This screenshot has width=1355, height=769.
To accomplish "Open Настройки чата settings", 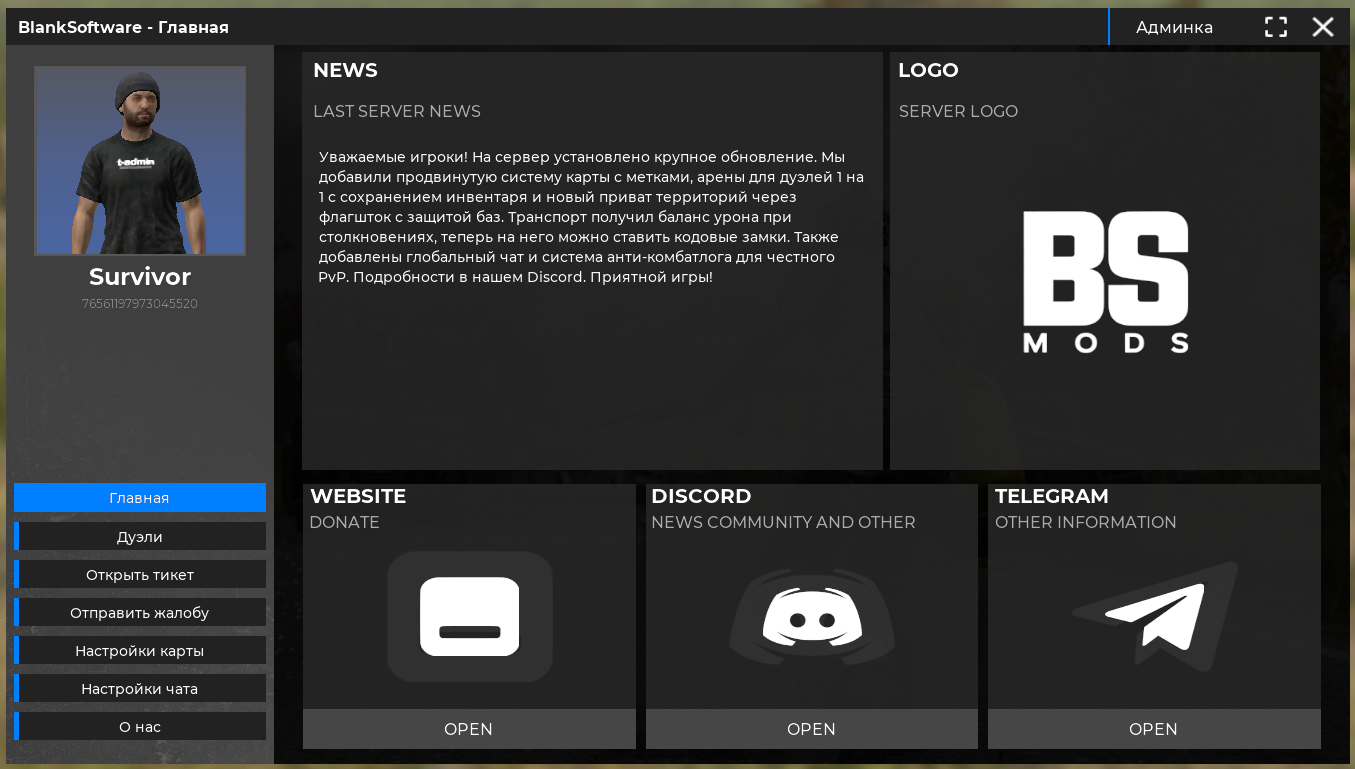I will [140, 688].
